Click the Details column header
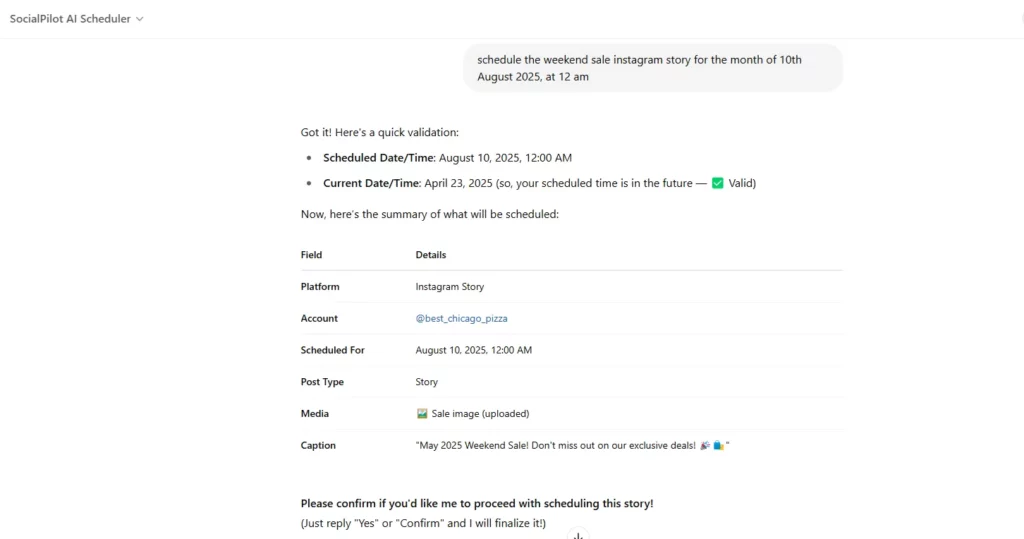This screenshot has height=539, width=1024. pos(431,255)
